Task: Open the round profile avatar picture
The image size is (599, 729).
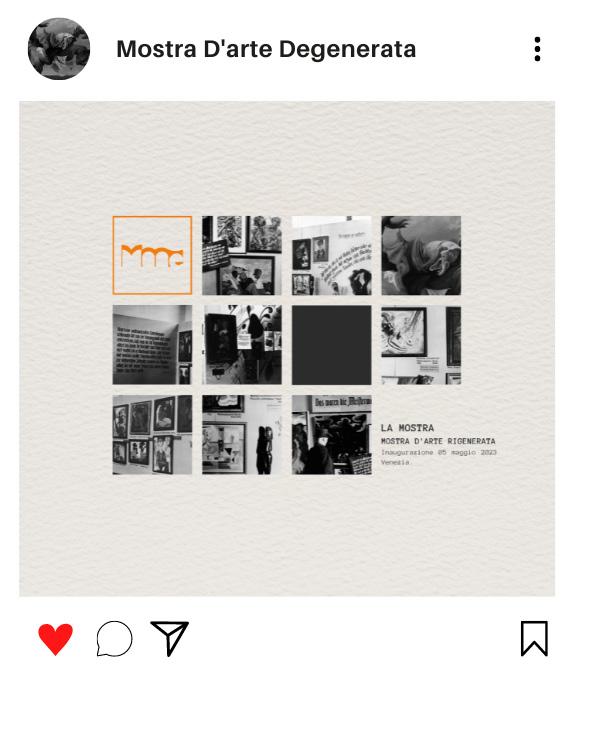Action: pos(59,49)
